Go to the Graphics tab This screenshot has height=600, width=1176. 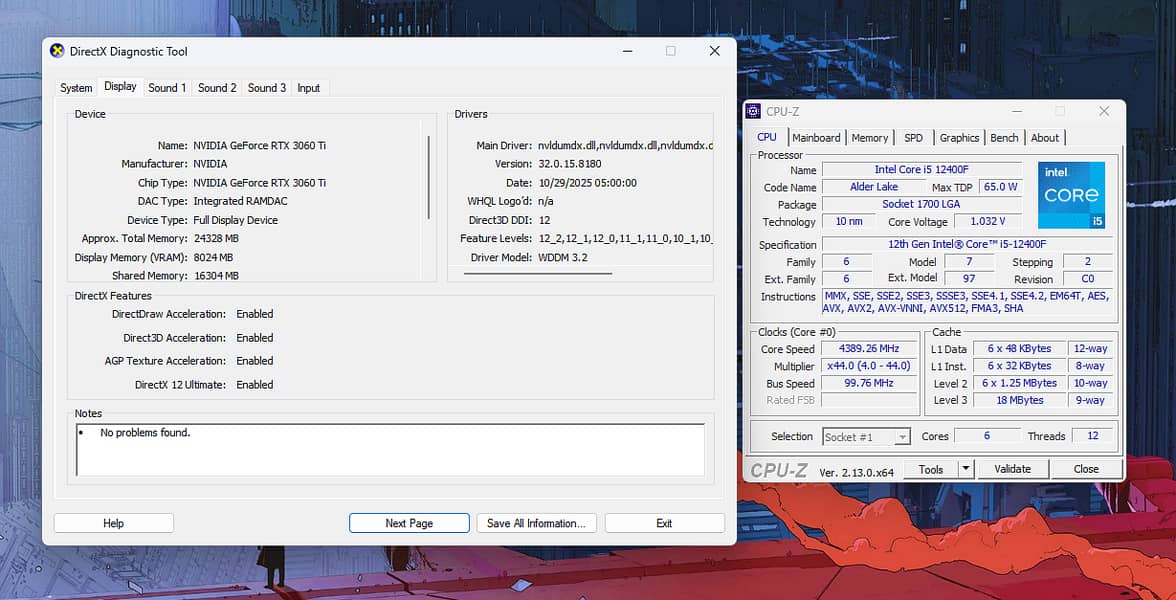point(959,138)
